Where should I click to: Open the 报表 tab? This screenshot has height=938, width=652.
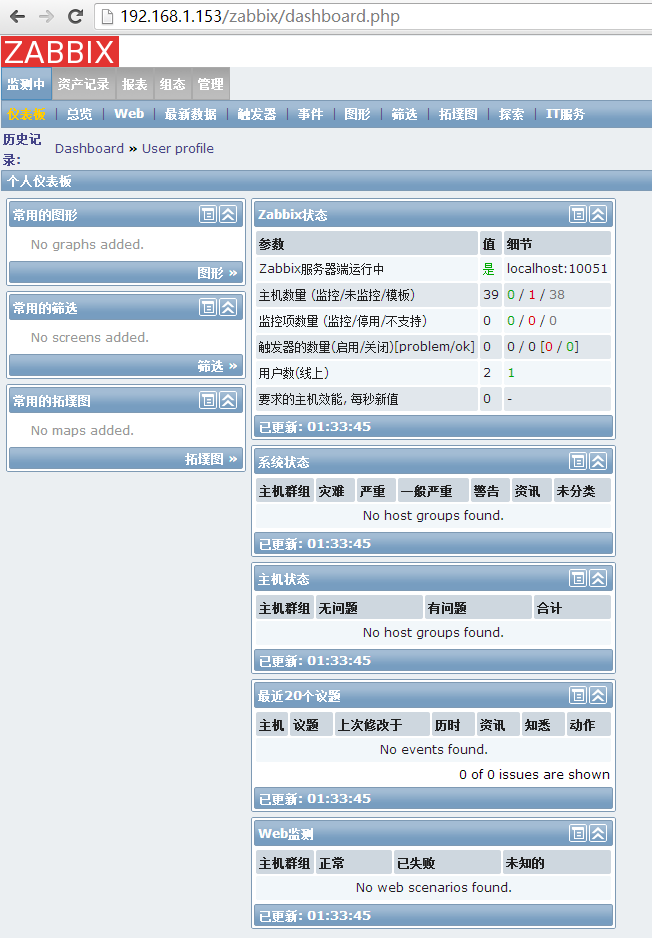[135, 84]
